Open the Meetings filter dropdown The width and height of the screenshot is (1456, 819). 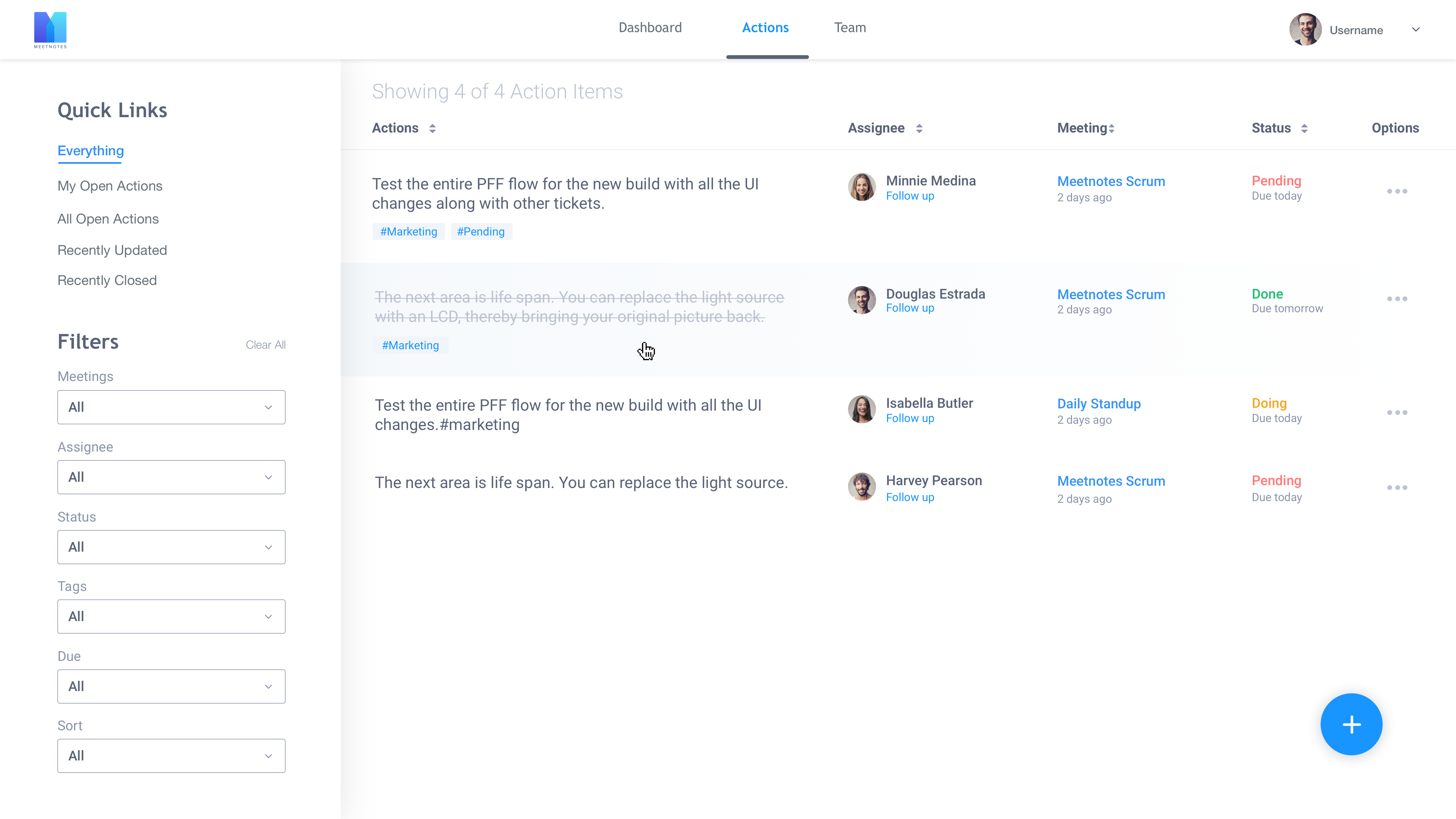click(x=171, y=407)
